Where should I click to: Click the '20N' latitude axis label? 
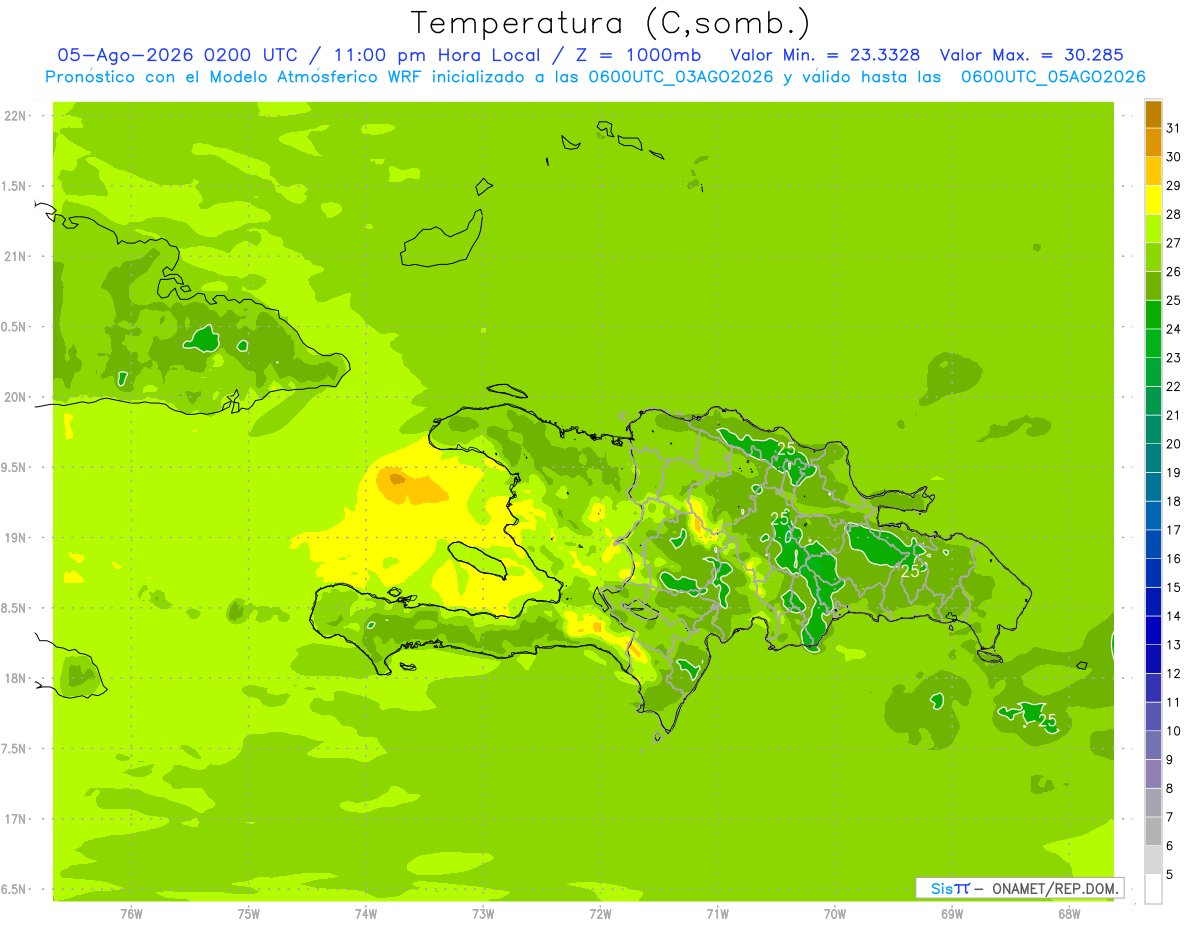point(15,397)
